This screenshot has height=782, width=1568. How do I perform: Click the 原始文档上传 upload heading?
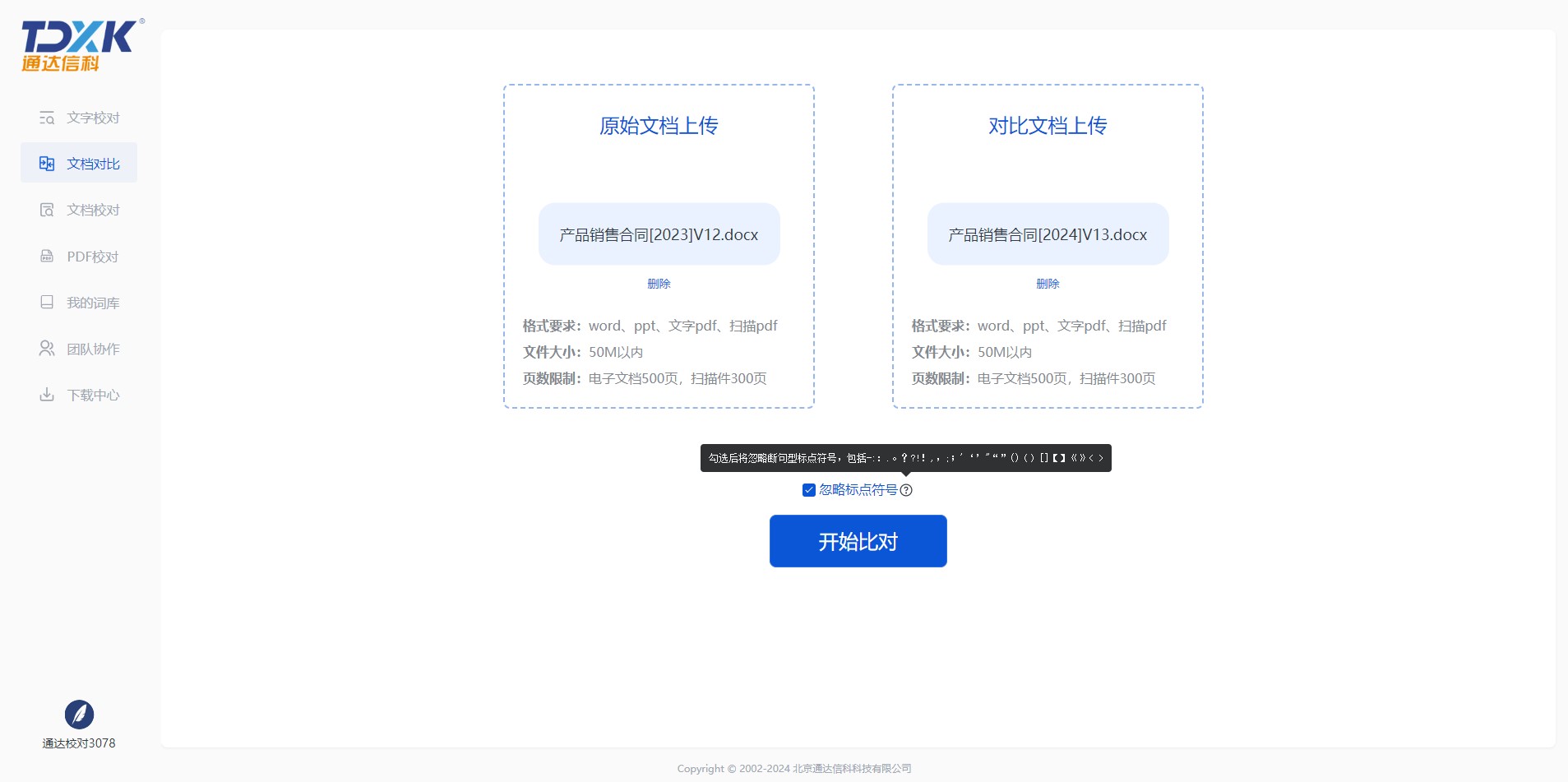(x=659, y=126)
